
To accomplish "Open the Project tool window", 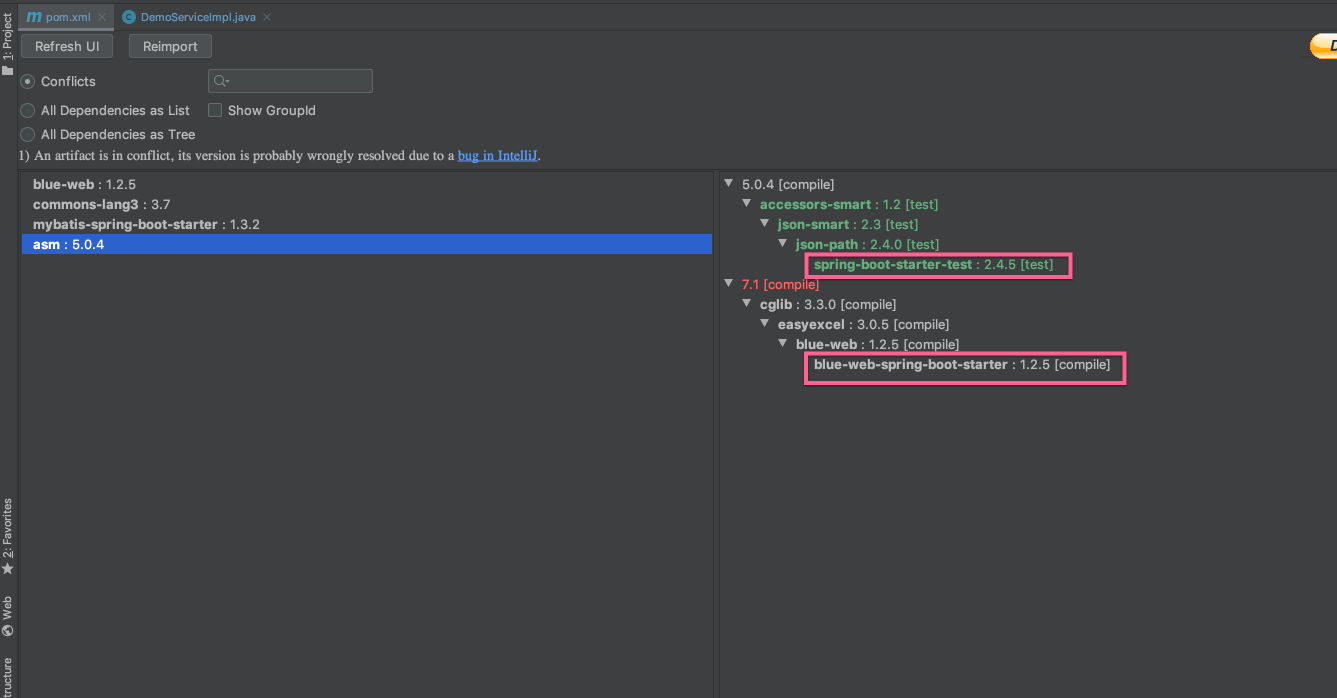I will point(8,45).
